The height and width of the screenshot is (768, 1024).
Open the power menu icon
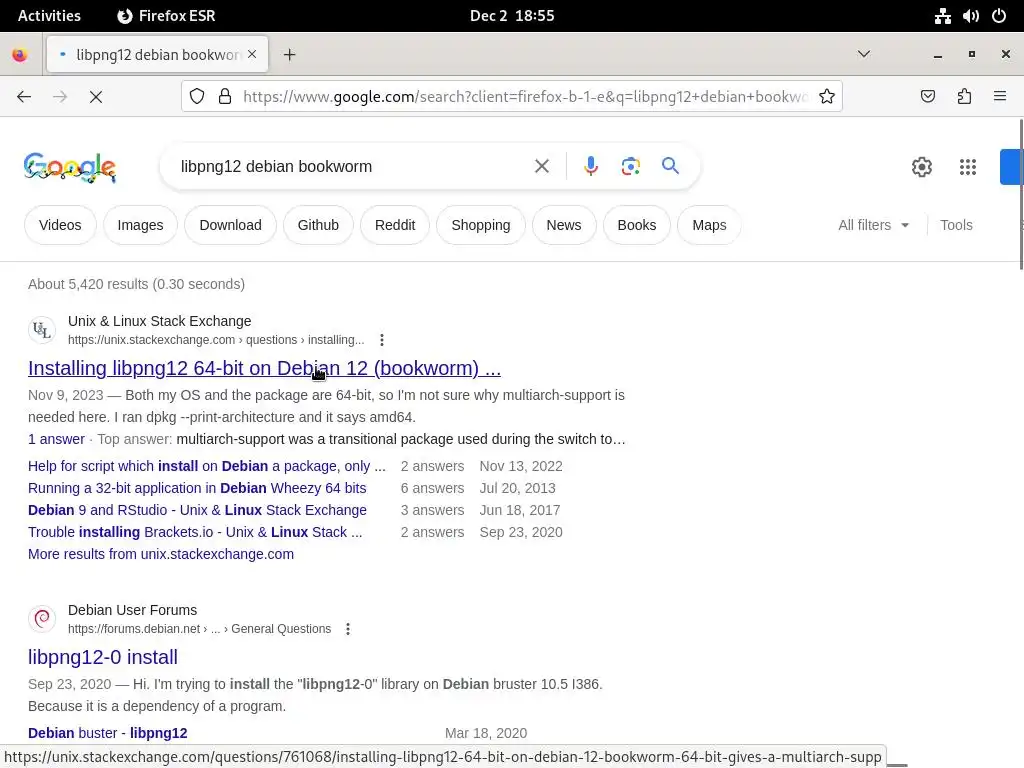(999, 16)
